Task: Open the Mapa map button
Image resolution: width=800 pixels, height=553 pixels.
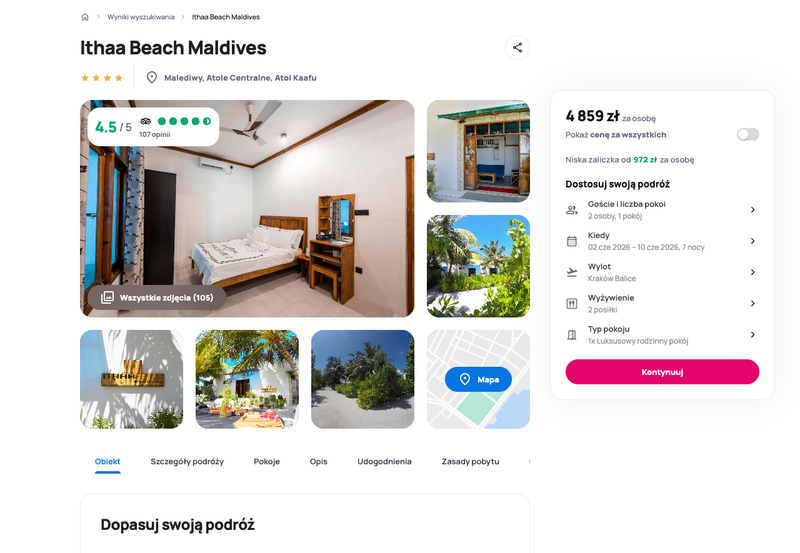Action: click(478, 379)
